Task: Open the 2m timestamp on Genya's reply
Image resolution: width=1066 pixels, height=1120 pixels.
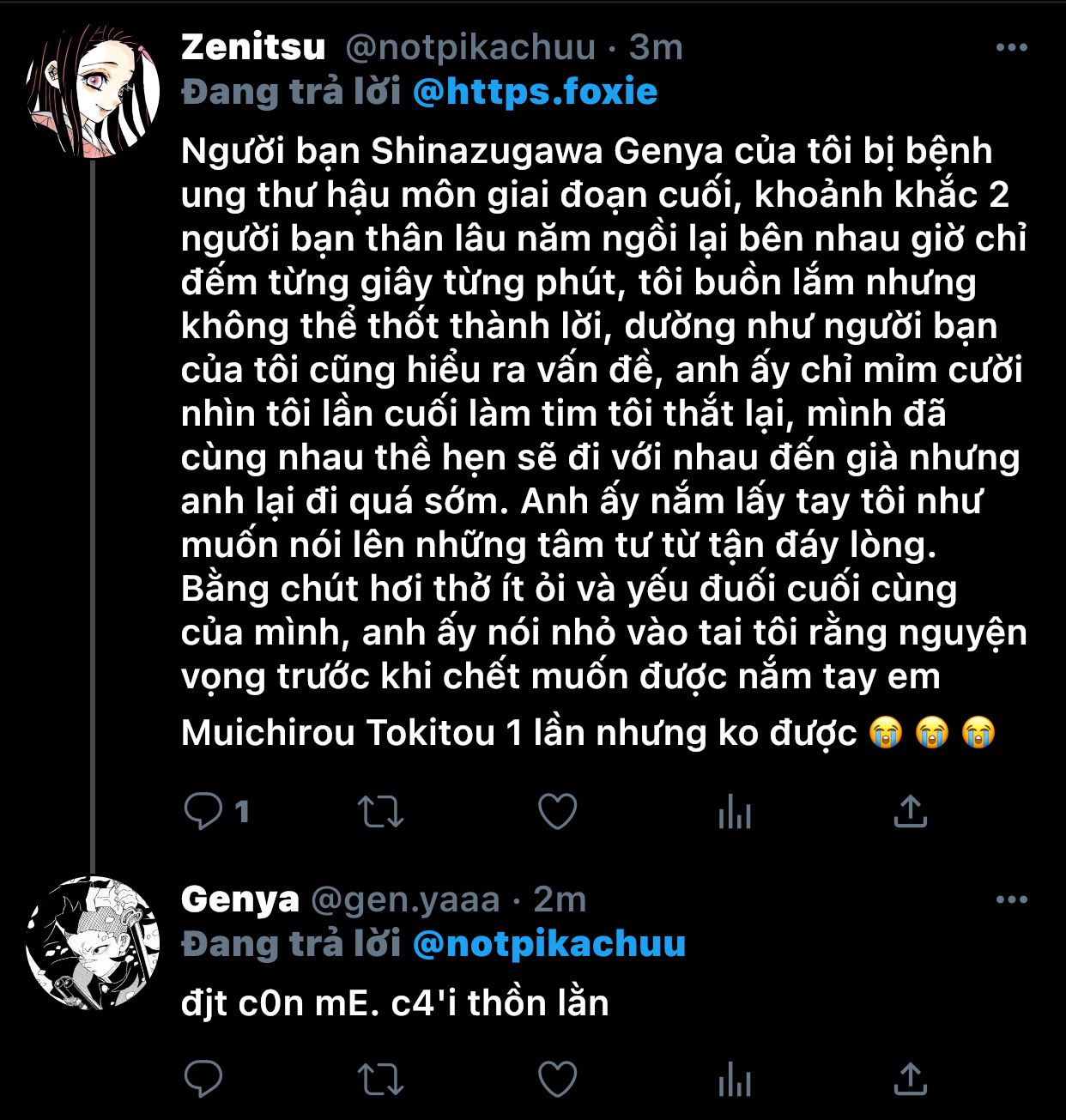Action: (560, 899)
